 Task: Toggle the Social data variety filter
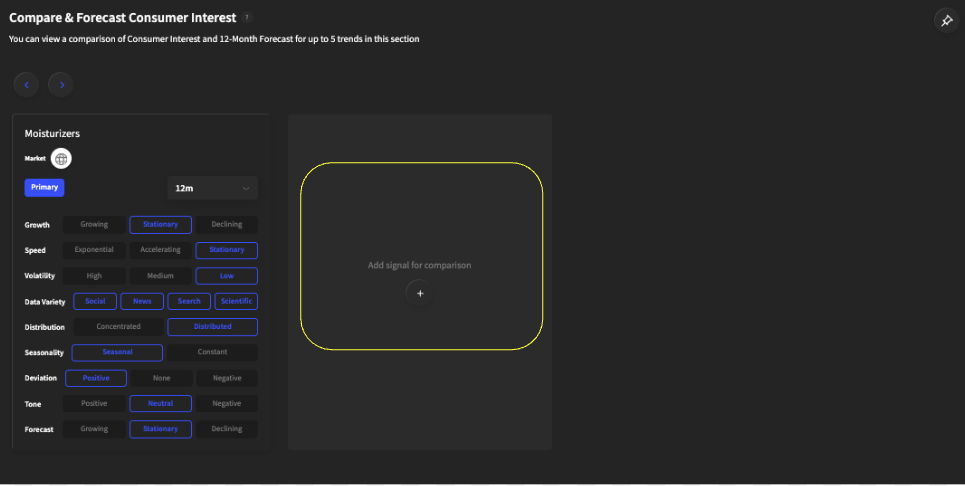click(x=95, y=301)
